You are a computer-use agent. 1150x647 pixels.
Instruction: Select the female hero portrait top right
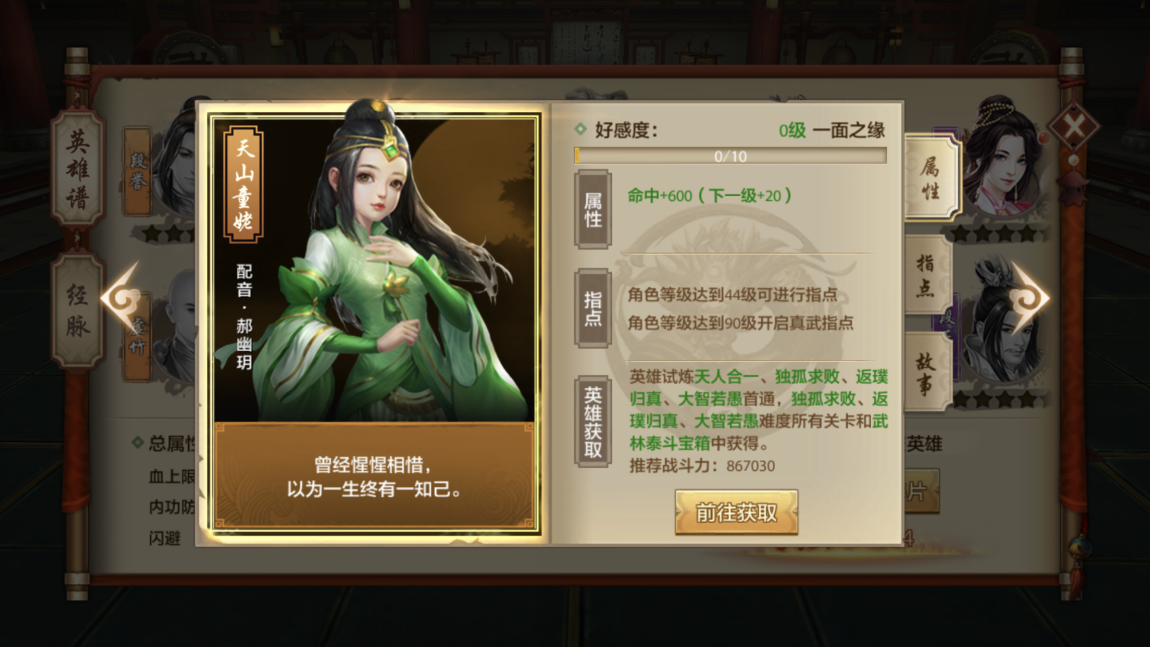pos(1003,158)
